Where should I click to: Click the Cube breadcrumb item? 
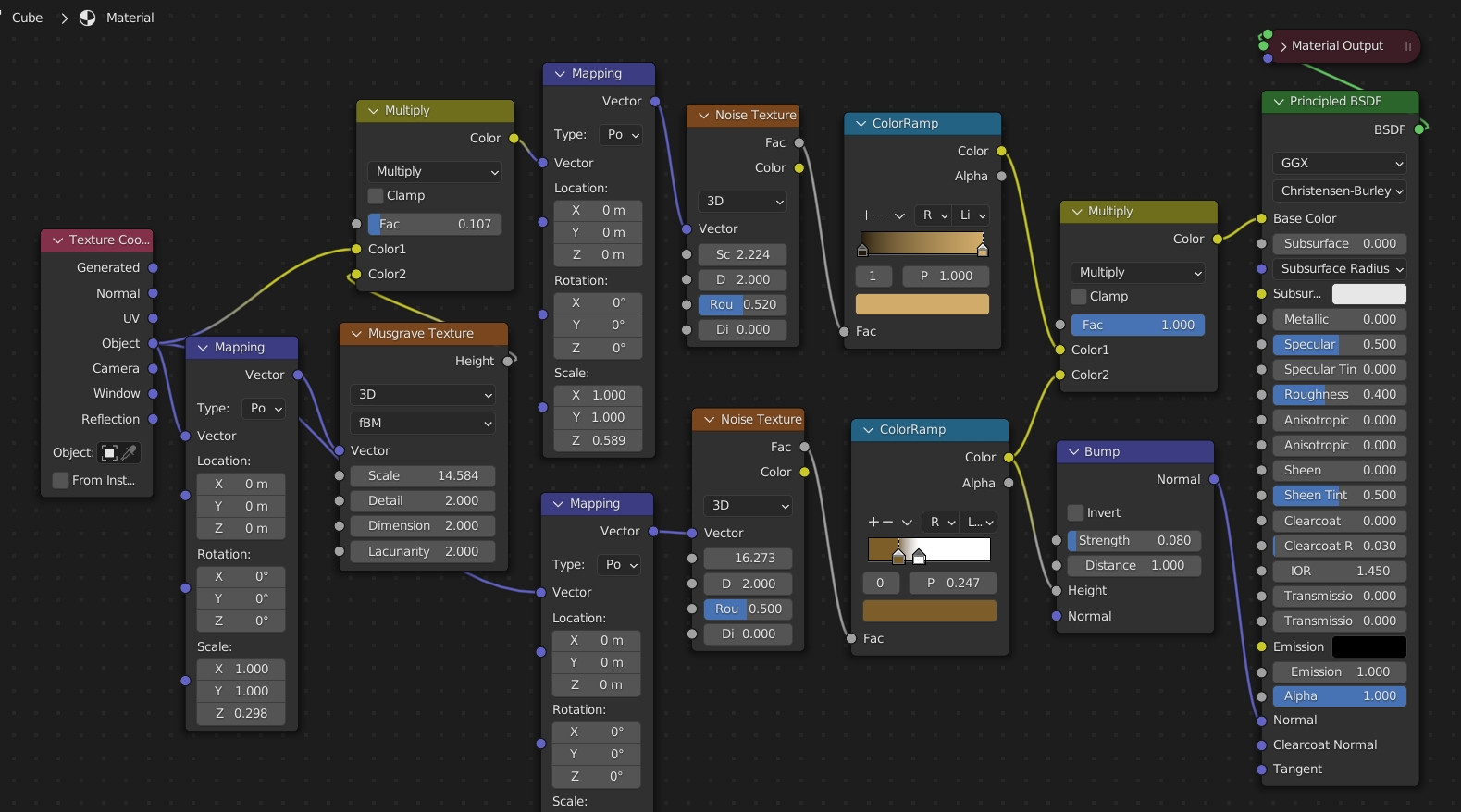(27, 18)
